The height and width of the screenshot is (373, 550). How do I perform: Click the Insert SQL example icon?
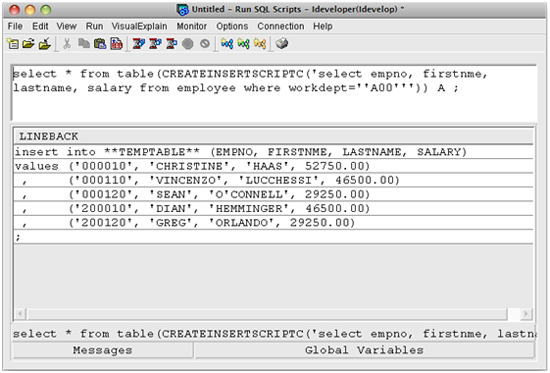click(x=116, y=44)
